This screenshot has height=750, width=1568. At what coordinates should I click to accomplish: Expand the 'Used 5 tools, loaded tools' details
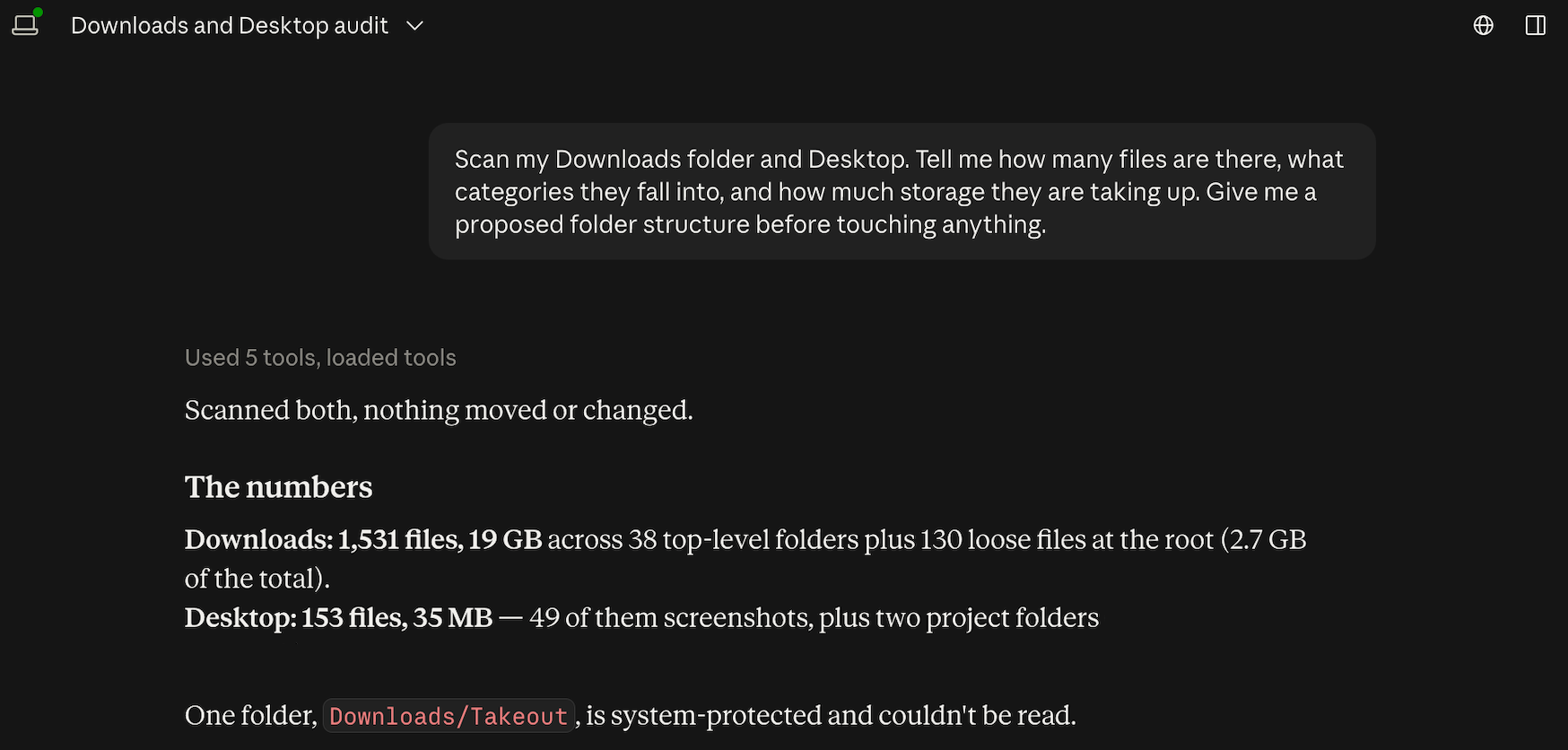320,357
